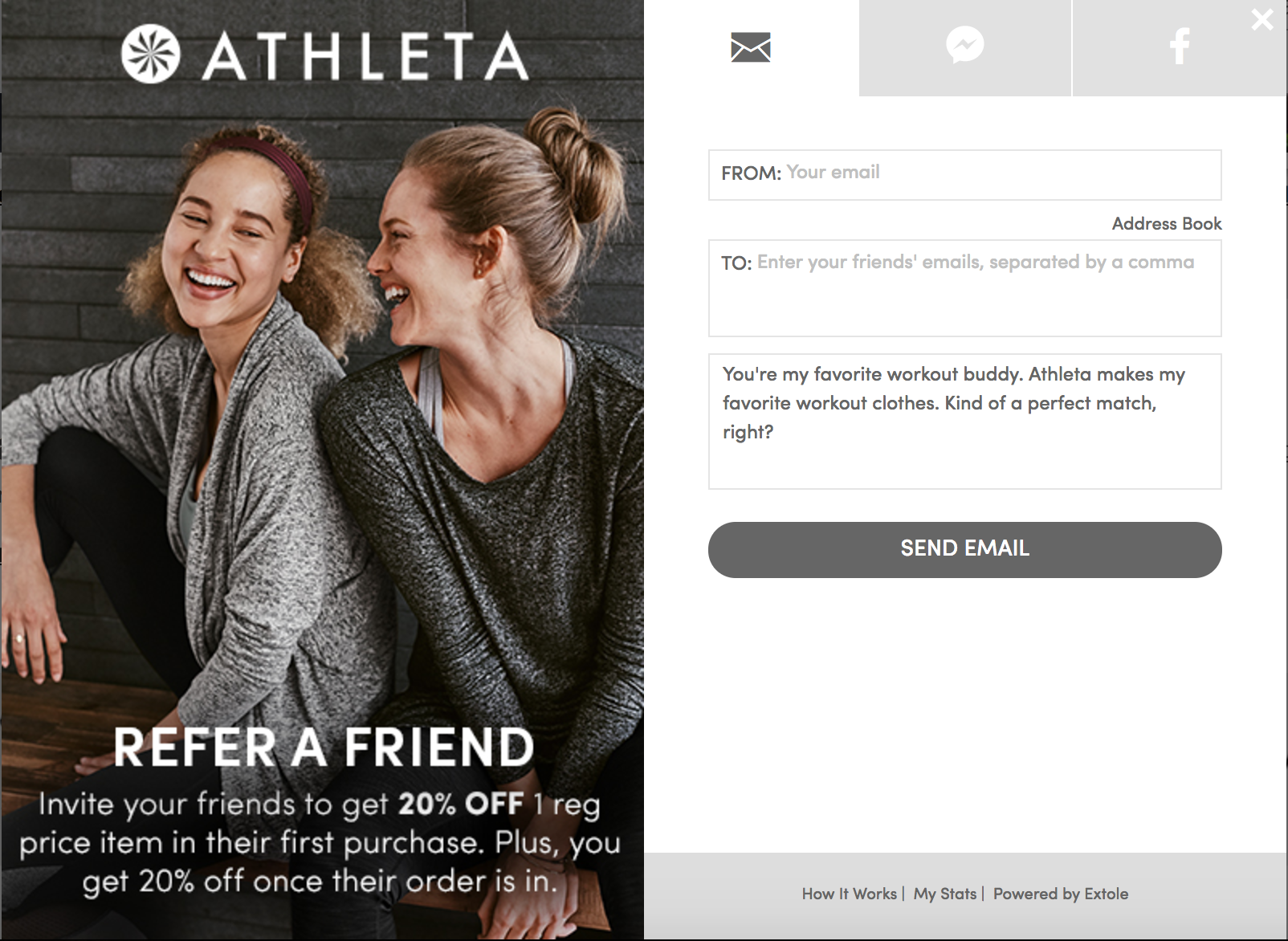This screenshot has height=941, width=1288.
Task: Follow the Powered by Extole link
Action: [x=1060, y=894]
